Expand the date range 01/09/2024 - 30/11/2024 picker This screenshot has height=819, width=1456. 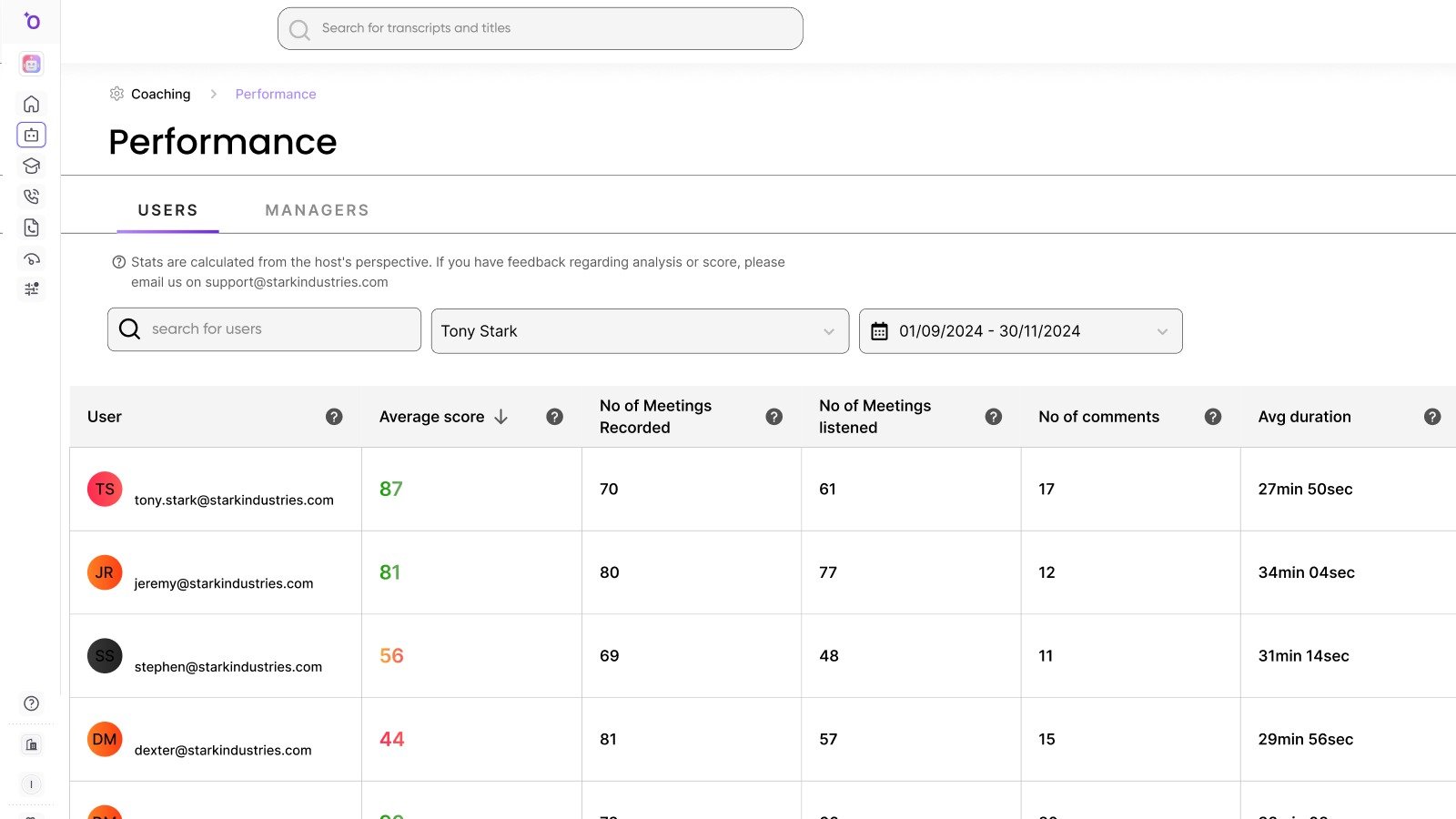pos(1020,331)
